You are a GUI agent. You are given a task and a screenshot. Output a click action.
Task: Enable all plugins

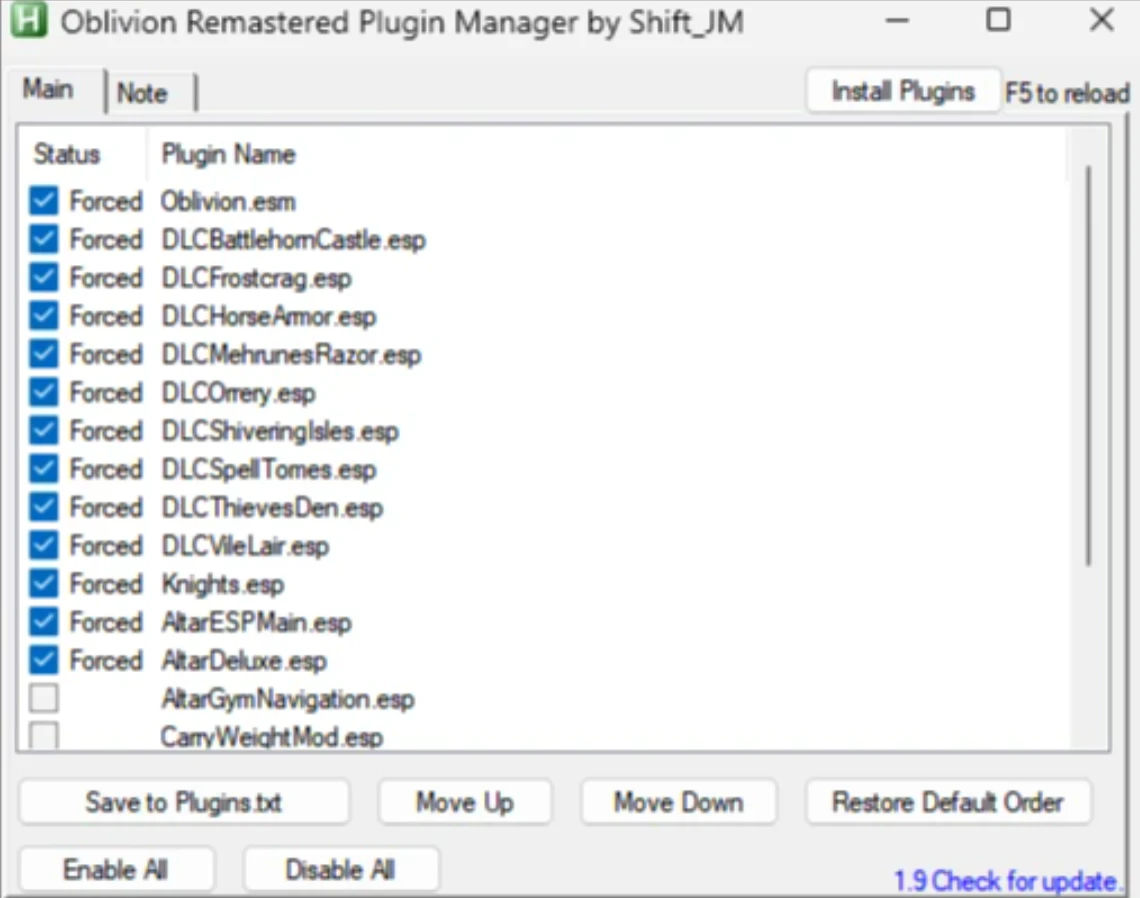[x=116, y=868]
